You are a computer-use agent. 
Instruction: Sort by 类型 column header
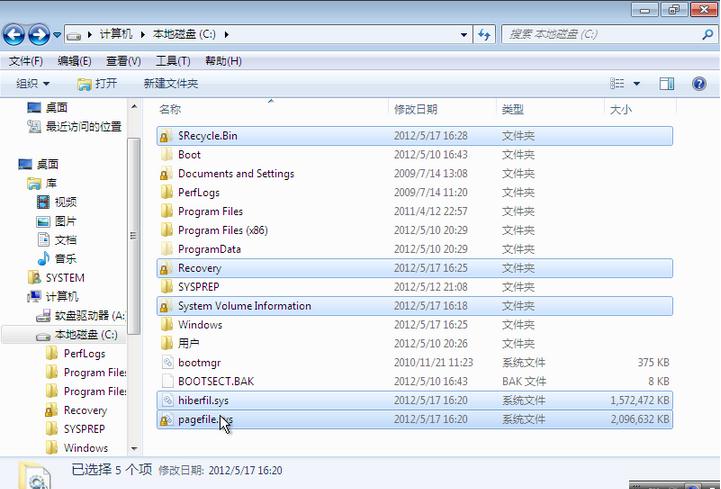[512, 109]
